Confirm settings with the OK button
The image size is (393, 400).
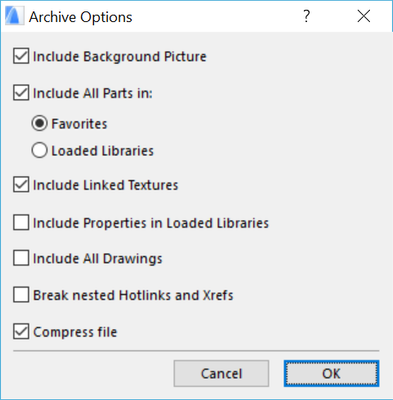pyautogui.click(x=331, y=373)
